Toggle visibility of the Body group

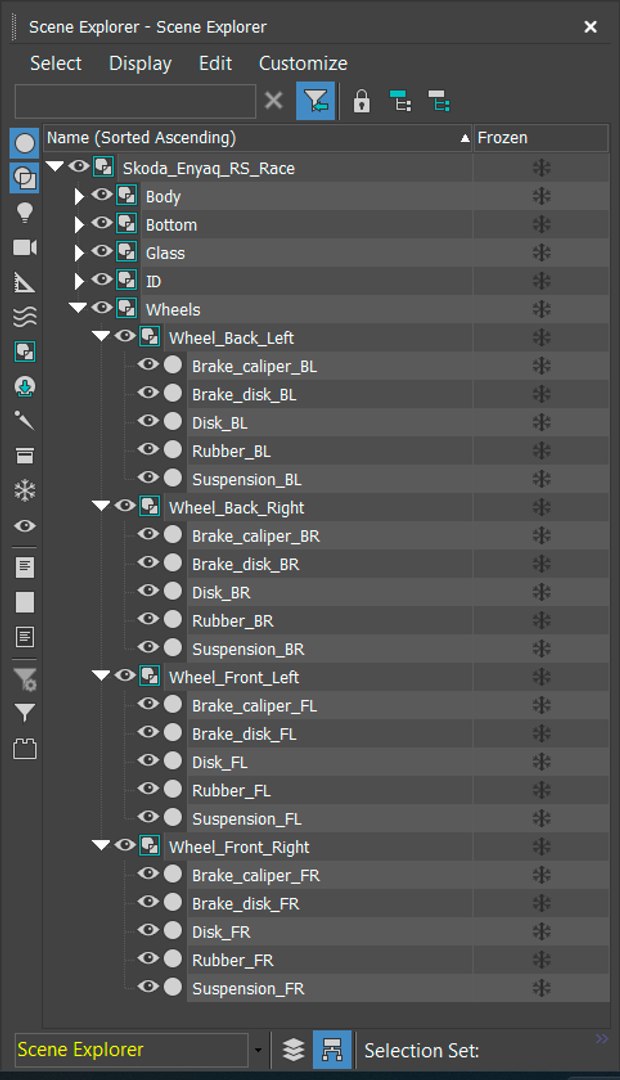click(102, 194)
